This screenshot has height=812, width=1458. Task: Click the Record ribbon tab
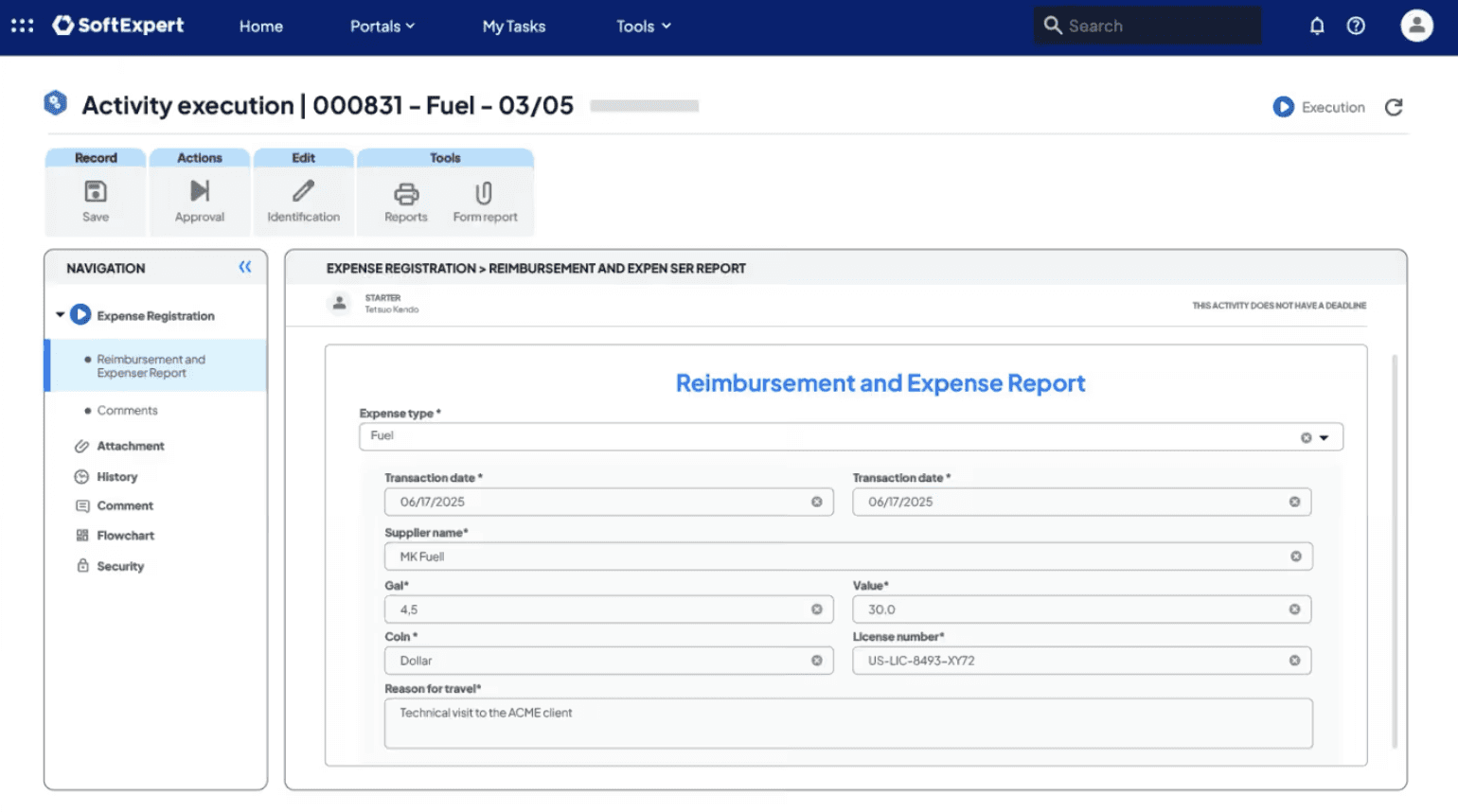pos(96,158)
